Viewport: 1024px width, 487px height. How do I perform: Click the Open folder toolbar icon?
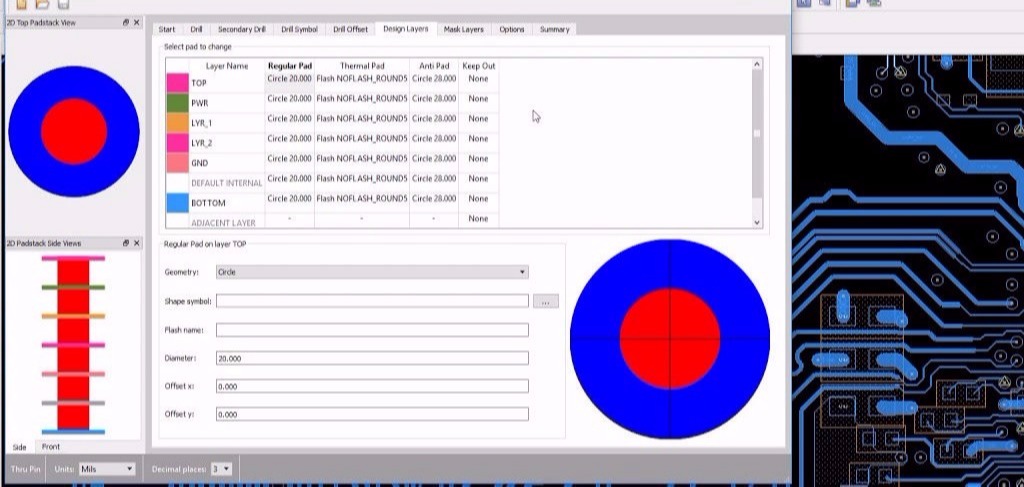42,3
